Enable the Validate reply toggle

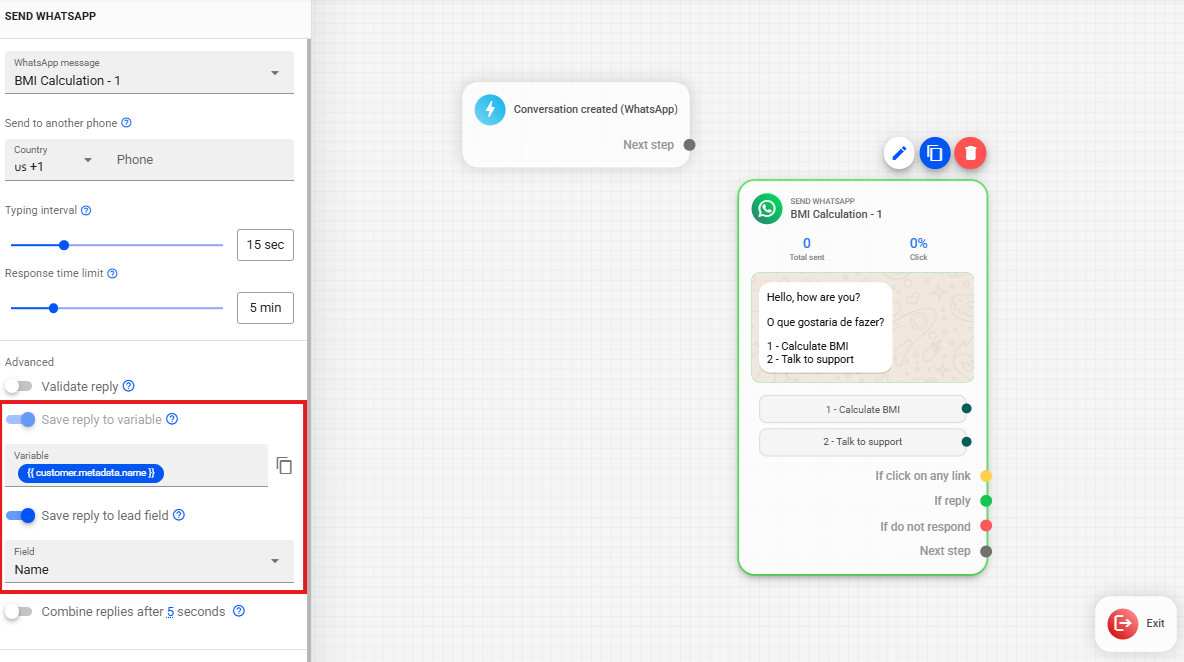19,386
